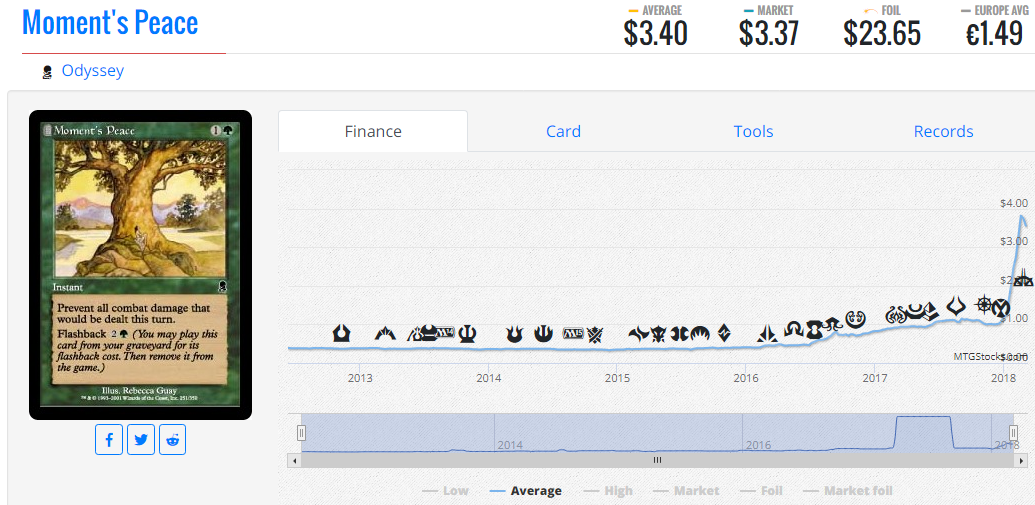Click the Return to Ravnica set marker near 2013
Viewport: 1035px width, 505px height.
click(x=341, y=333)
